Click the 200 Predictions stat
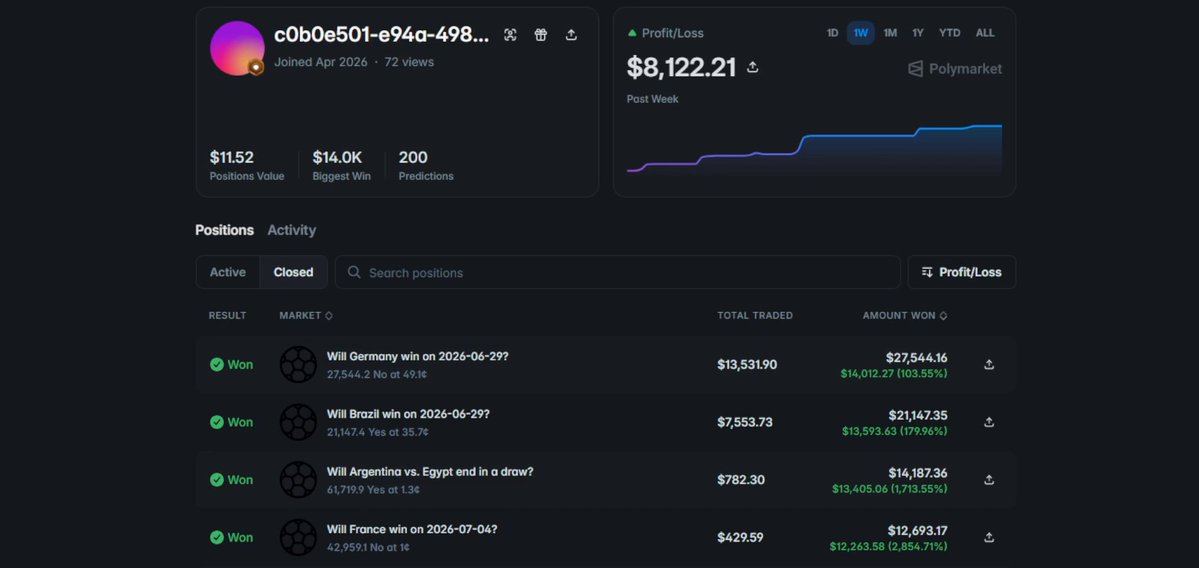1199x568 pixels. [426, 165]
